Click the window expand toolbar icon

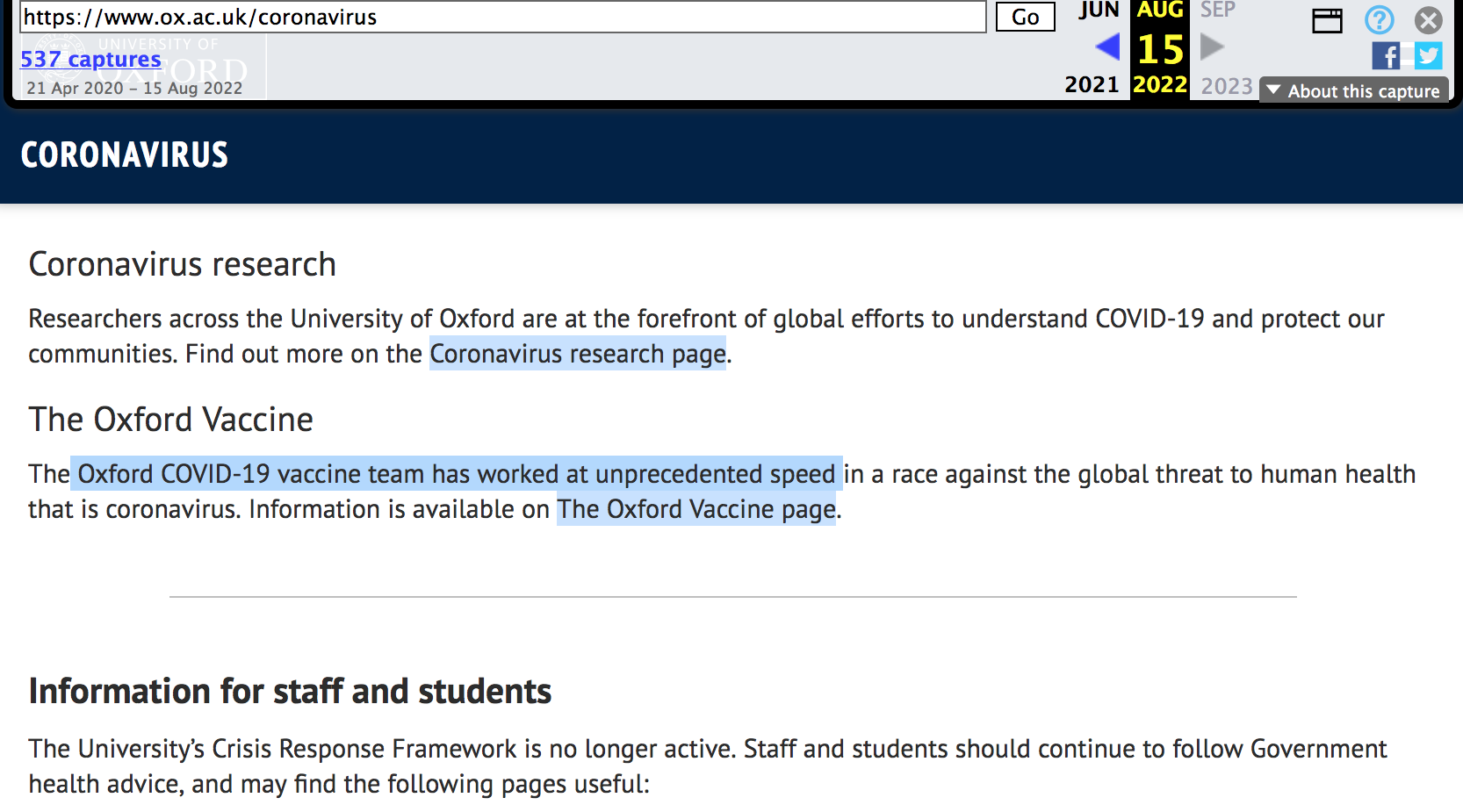point(1327,20)
